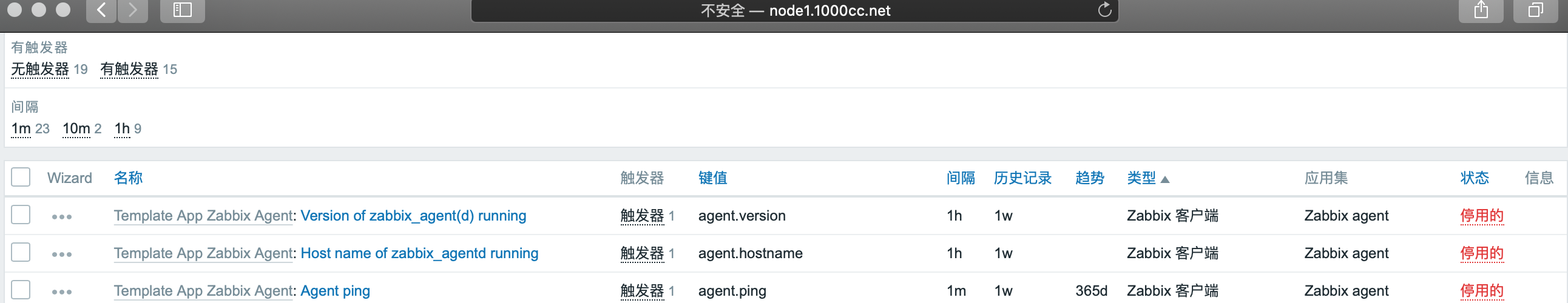1568x303 pixels.
Task: Check the box for agent.hostname row
Action: (x=21, y=252)
